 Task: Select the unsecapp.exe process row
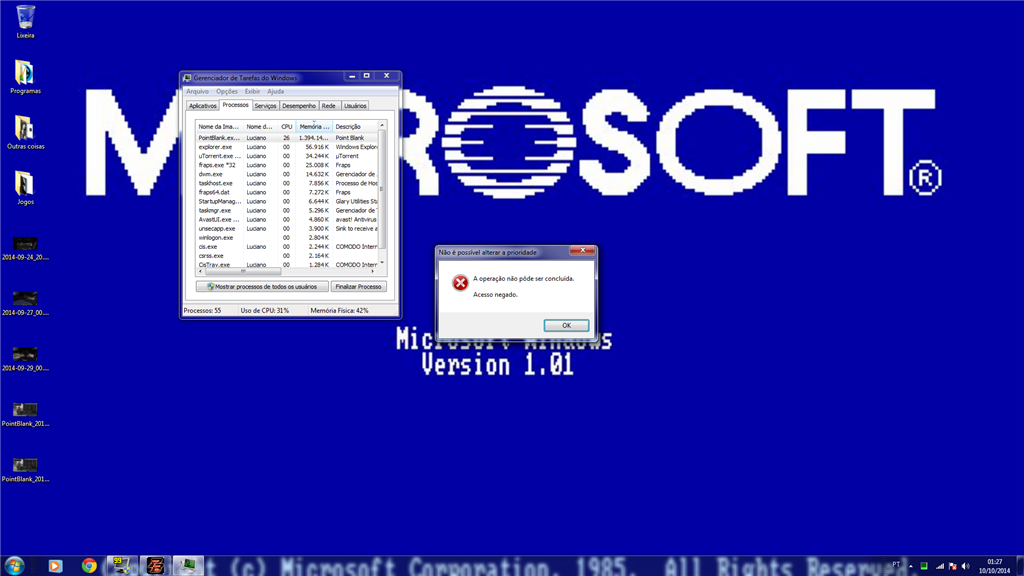point(287,229)
